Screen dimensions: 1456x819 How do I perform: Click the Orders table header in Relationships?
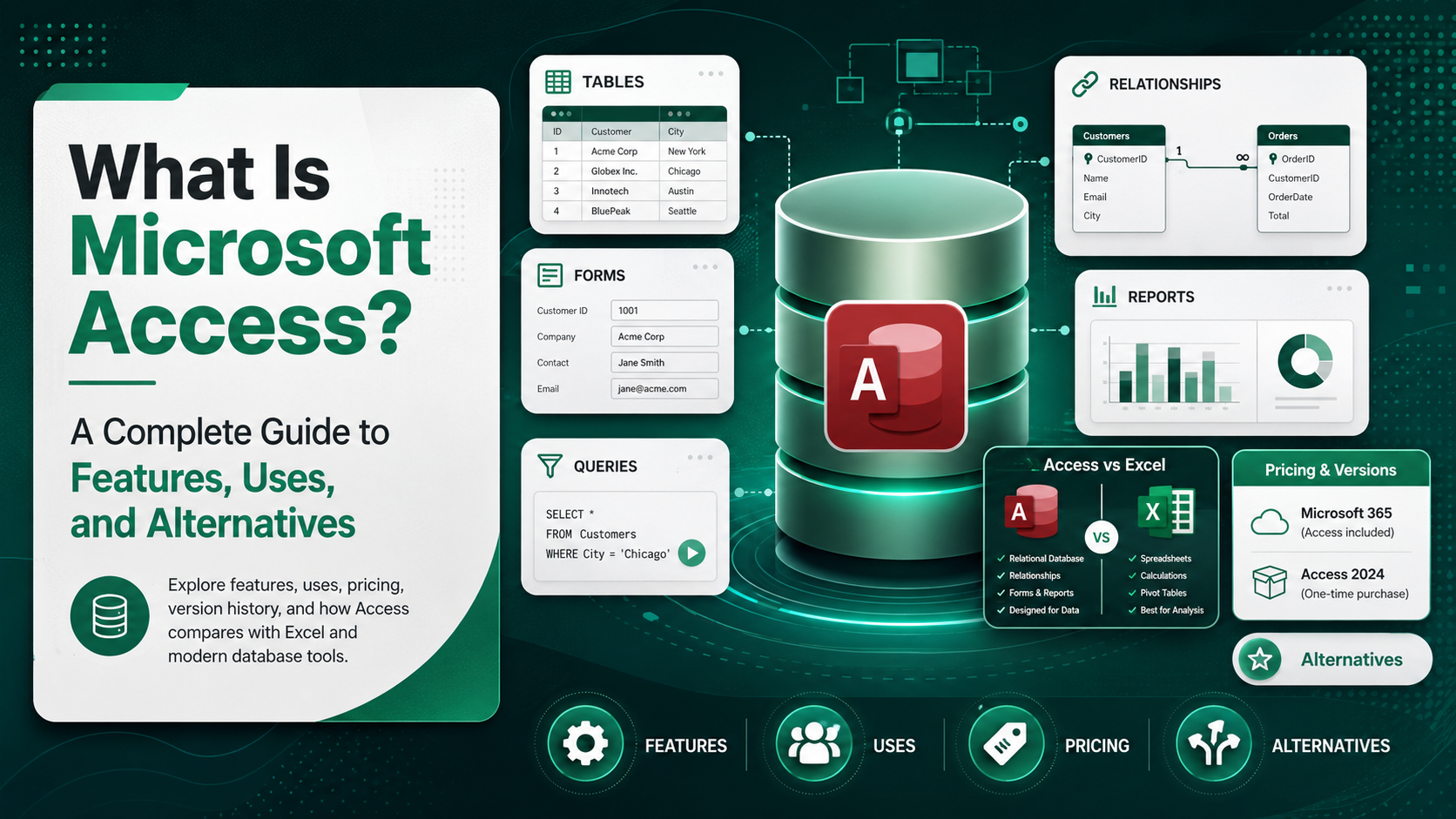pos(1304,136)
